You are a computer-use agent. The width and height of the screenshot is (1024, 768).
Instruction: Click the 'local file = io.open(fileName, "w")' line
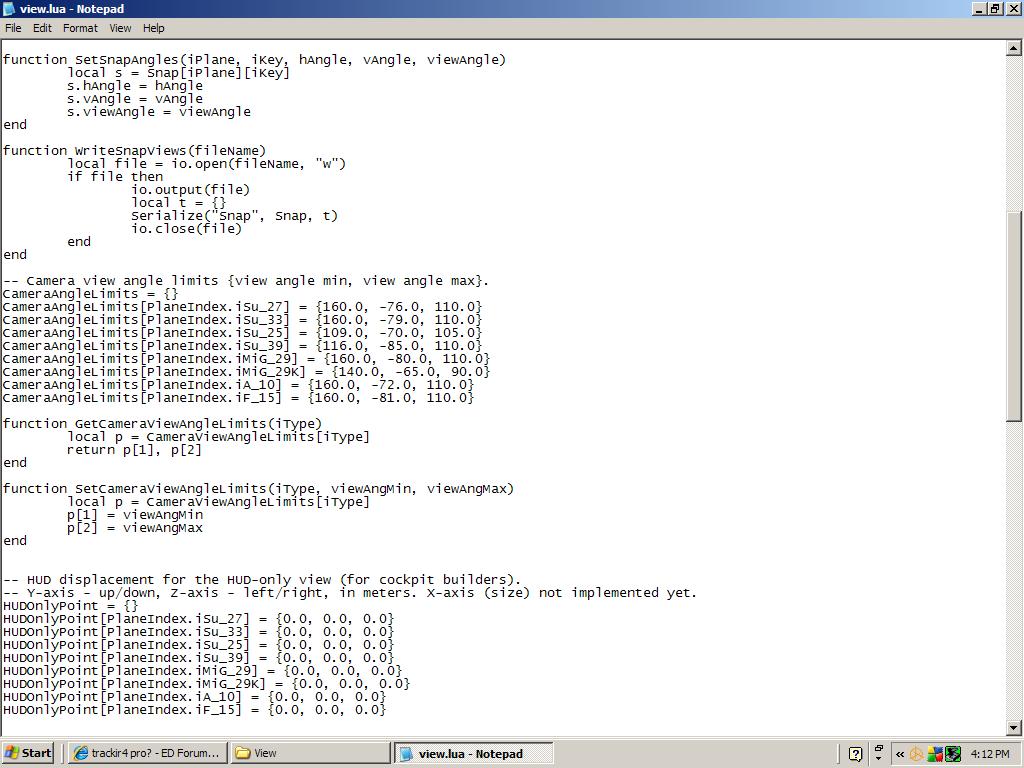click(x=206, y=164)
